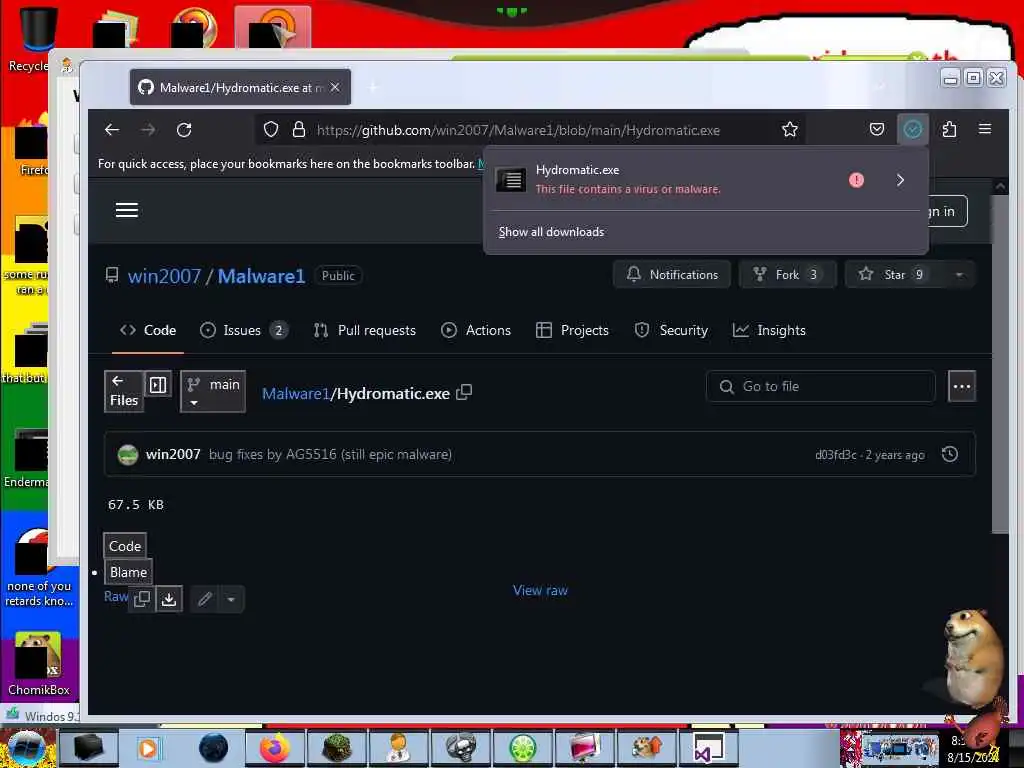This screenshot has height=768, width=1024.
Task: Switch to the Code tab
Action: (148, 330)
